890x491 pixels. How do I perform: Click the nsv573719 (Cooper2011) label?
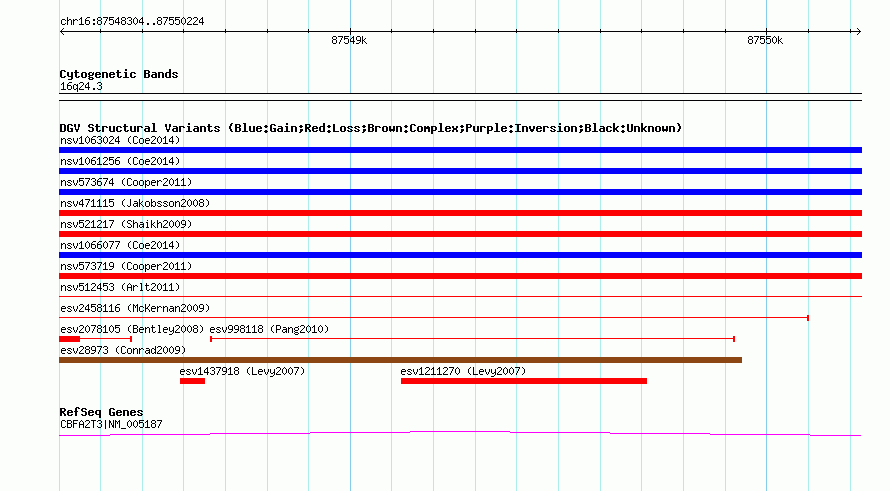[126, 266]
